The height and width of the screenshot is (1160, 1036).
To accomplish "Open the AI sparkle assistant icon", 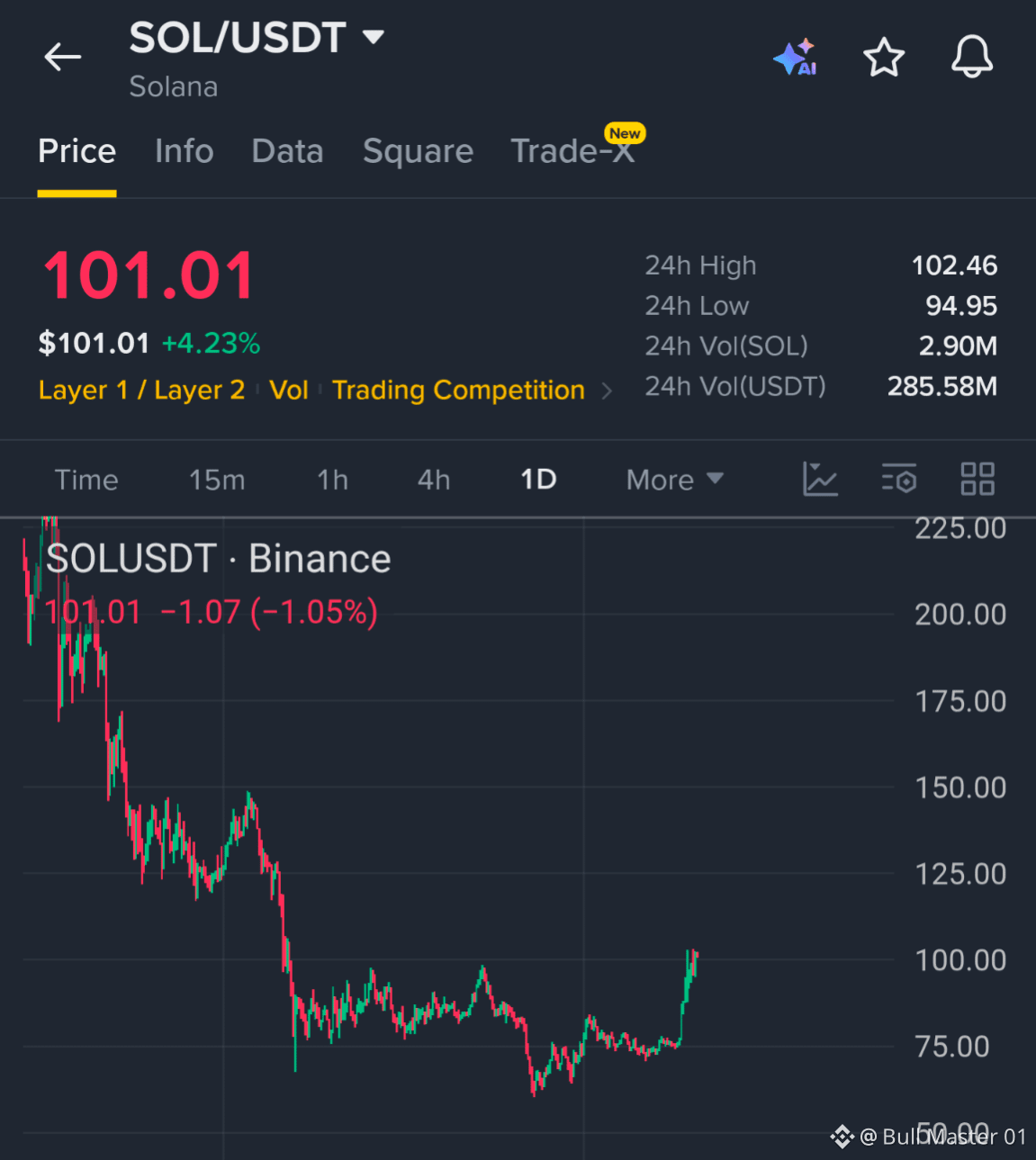I will (x=796, y=58).
